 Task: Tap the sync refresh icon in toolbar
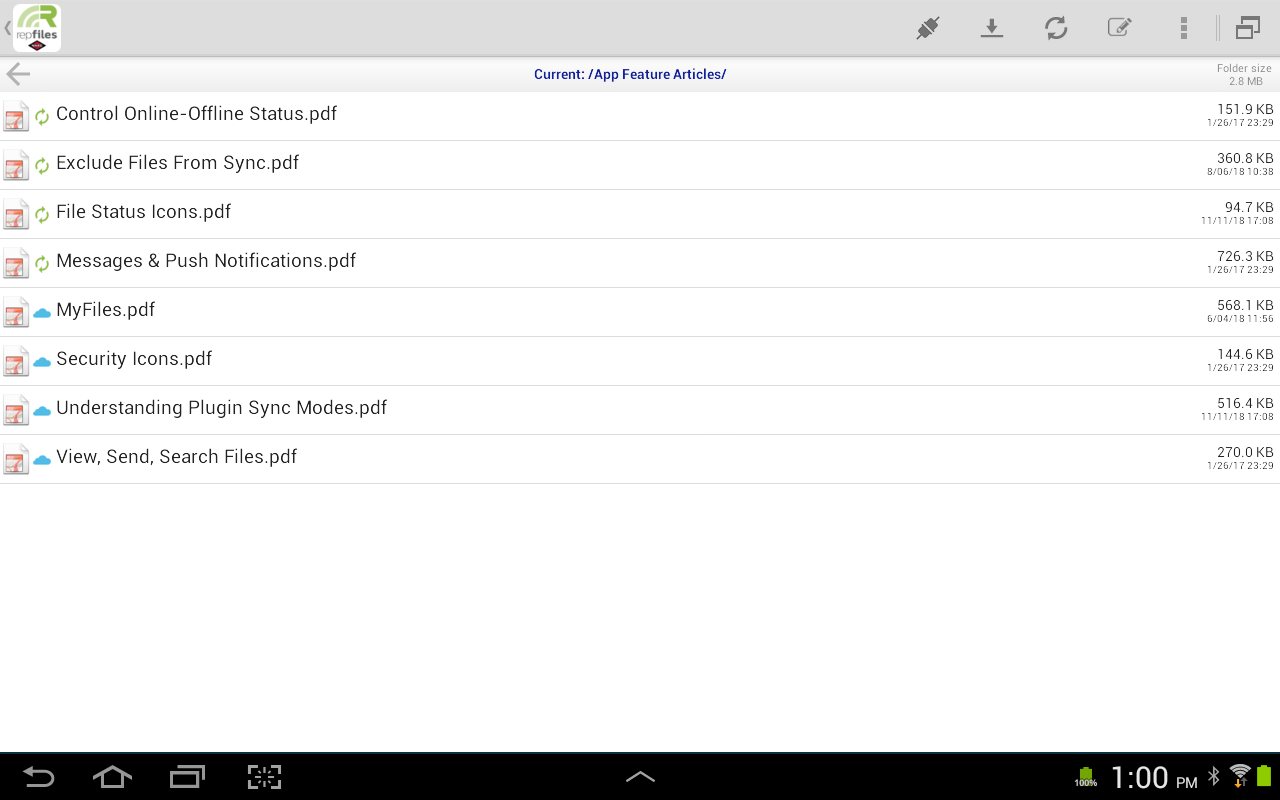tap(1056, 28)
